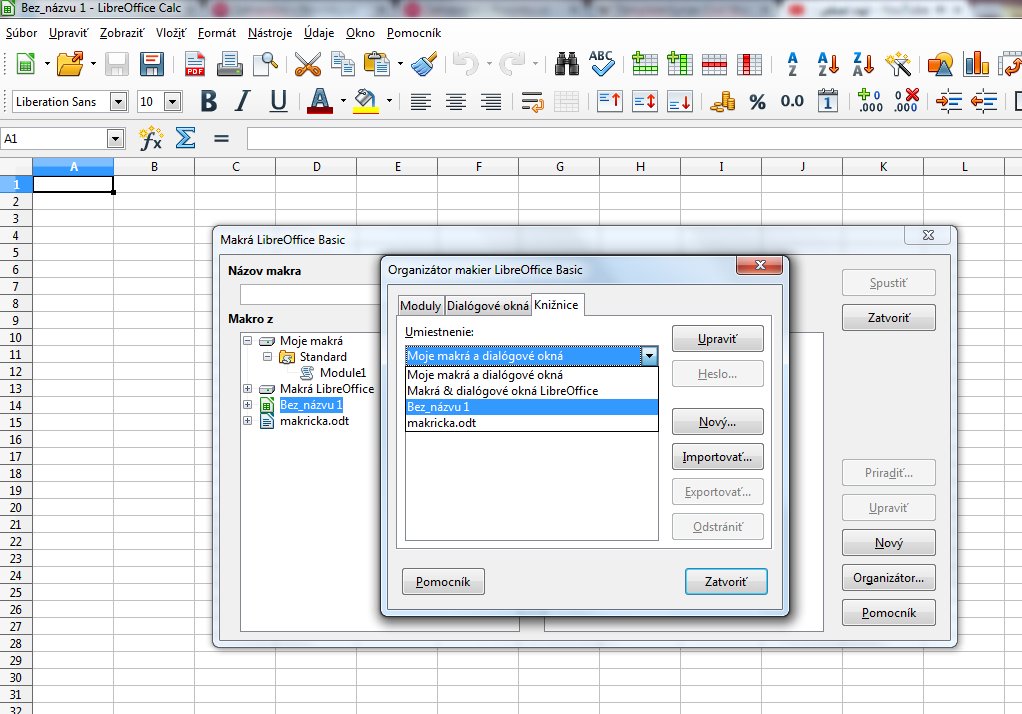Screen dimensions: 1022x714
Task: Format cell as percent
Action: pyautogui.click(x=757, y=102)
